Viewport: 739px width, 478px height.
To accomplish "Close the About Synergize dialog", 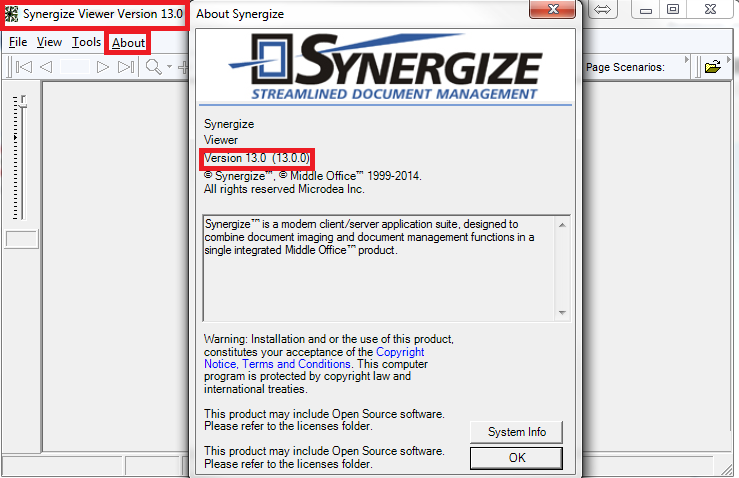I will click(x=552, y=9).
